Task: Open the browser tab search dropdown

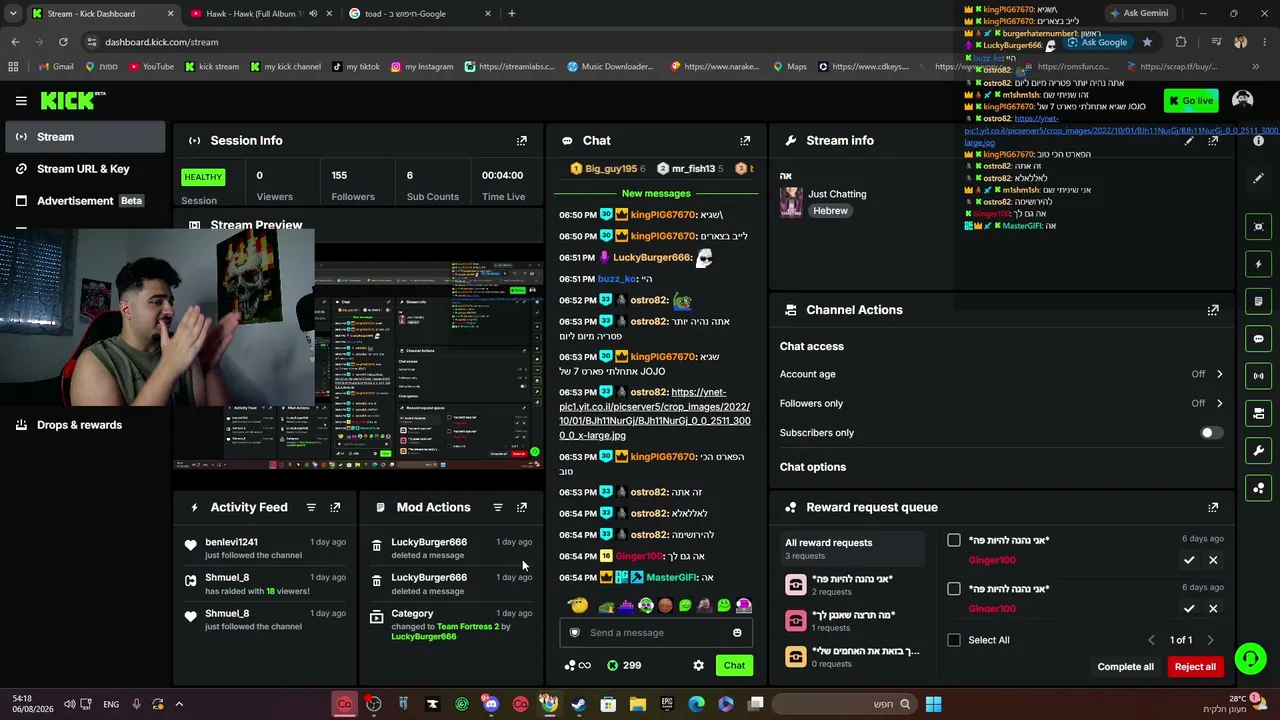Action: coord(13,14)
